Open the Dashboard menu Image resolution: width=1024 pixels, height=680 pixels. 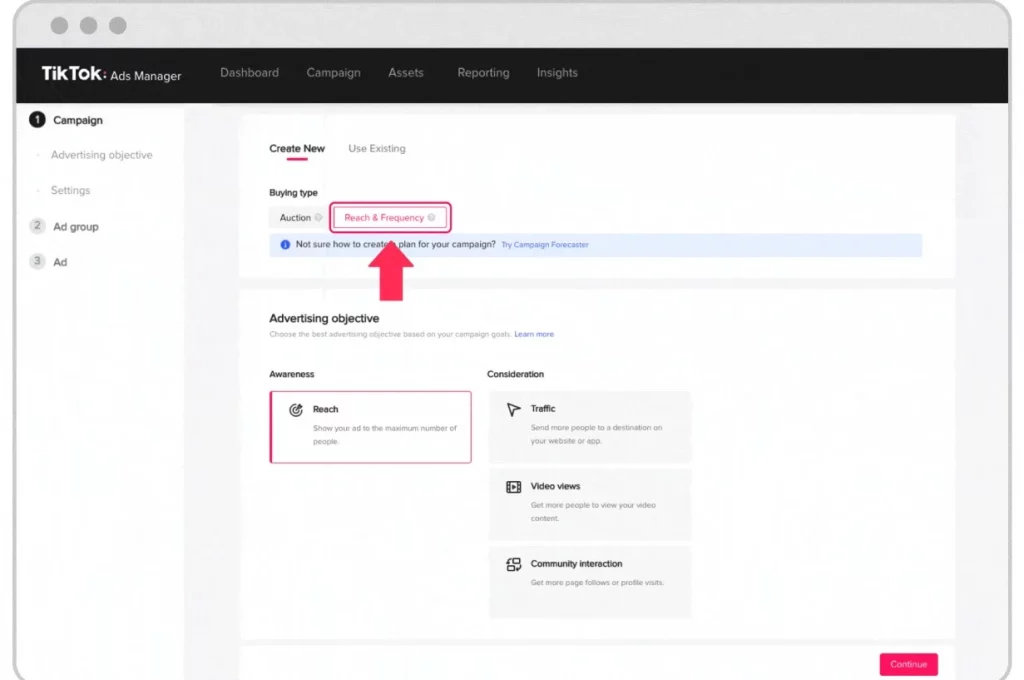249,73
